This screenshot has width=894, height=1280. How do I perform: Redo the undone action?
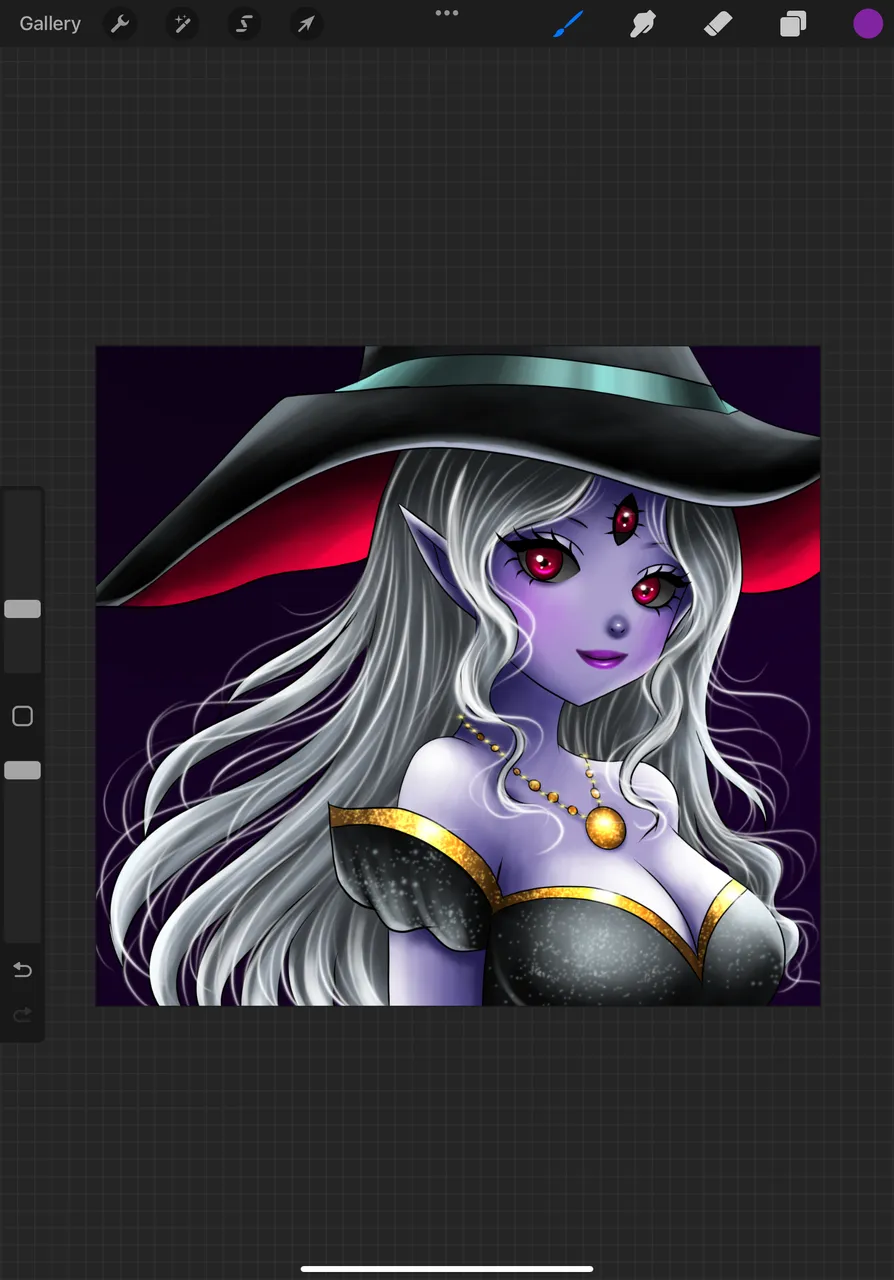click(22, 1015)
